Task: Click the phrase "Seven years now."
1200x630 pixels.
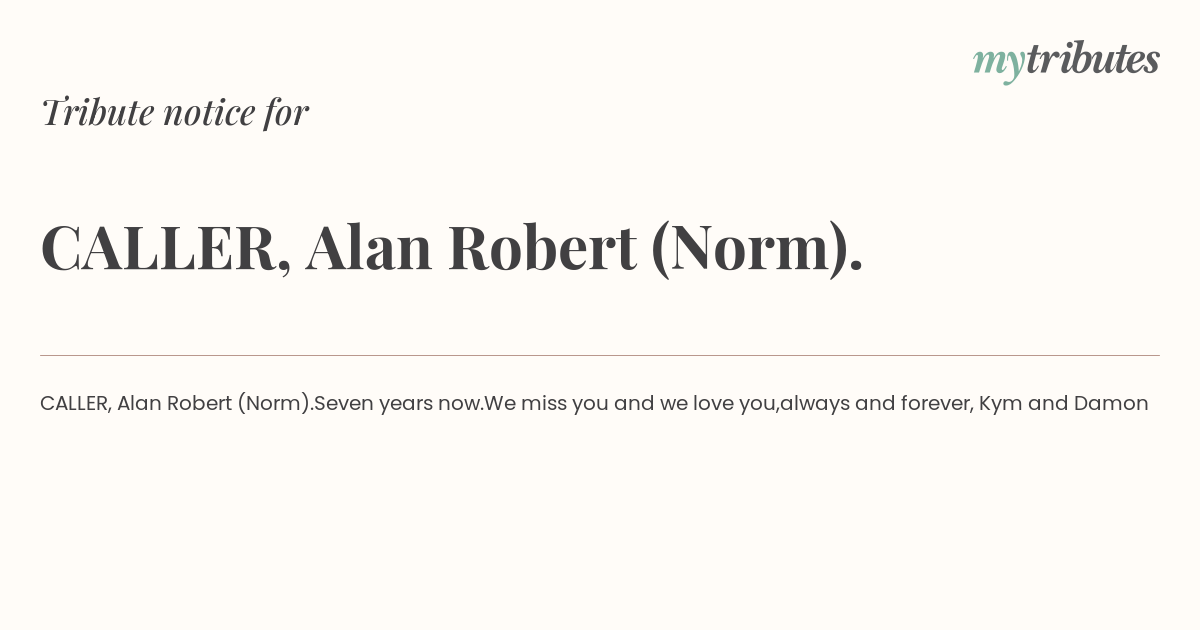Action: [x=399, y=404]
